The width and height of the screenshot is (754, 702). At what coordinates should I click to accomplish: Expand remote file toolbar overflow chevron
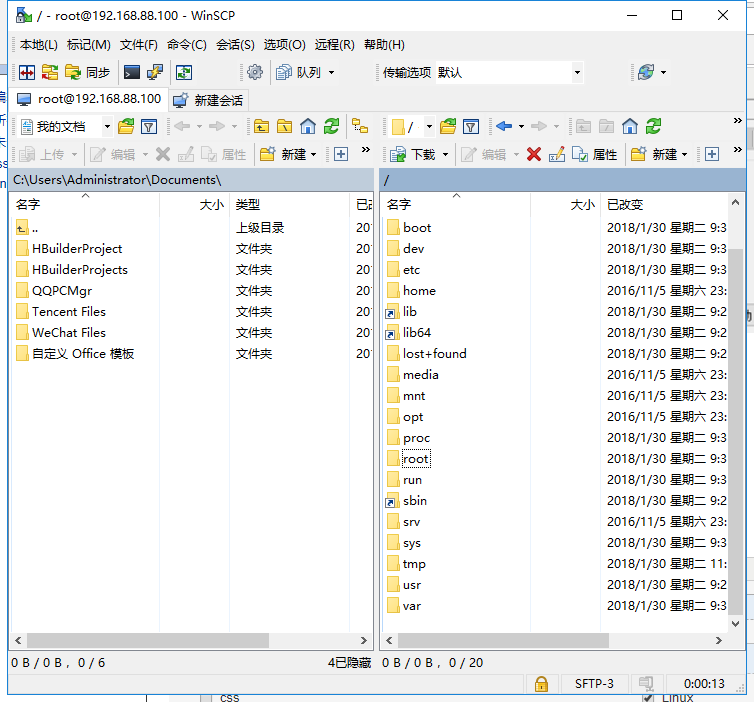coord(737,150)
